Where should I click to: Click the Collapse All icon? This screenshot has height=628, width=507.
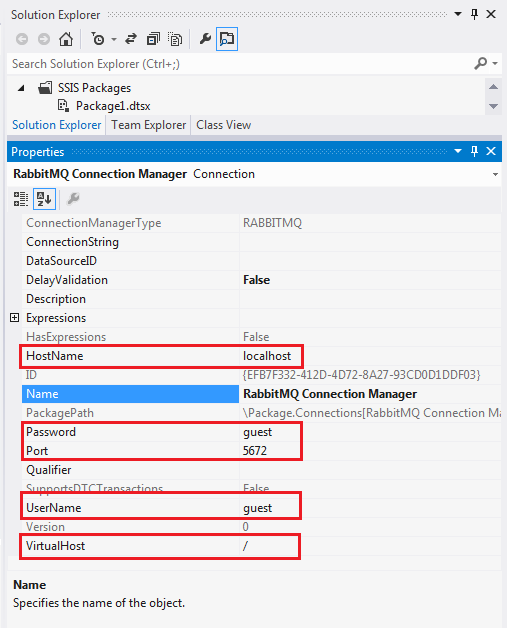click(153, 39)
